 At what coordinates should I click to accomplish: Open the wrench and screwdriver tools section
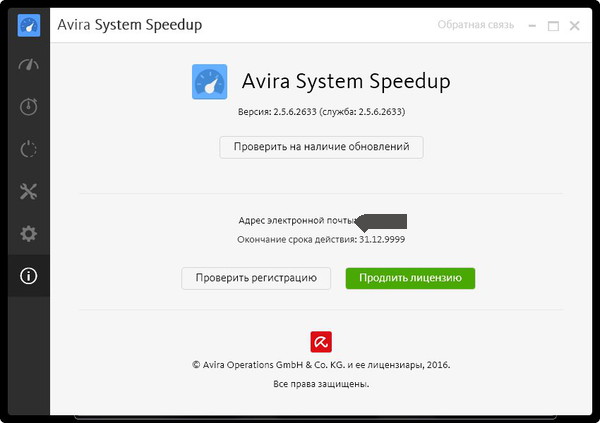[x=28, y=192]
